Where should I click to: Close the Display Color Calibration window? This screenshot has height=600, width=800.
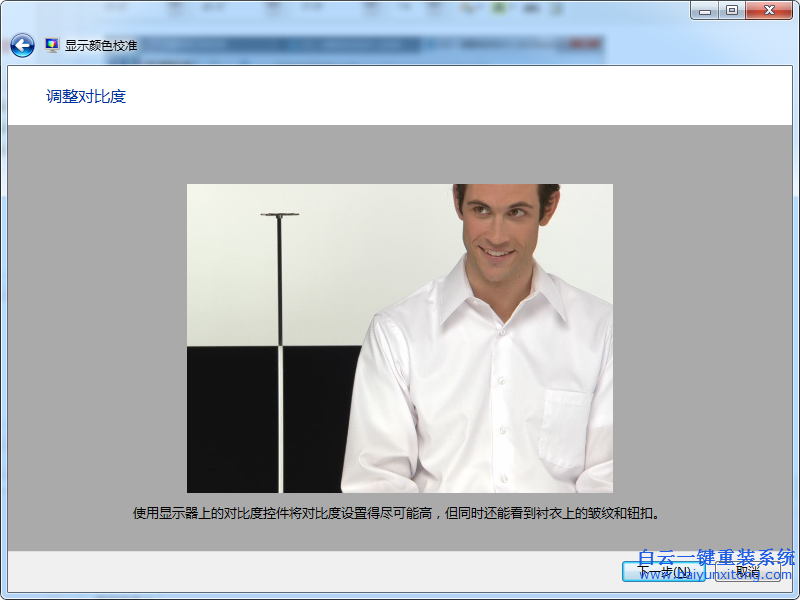[x=768, y=11]
